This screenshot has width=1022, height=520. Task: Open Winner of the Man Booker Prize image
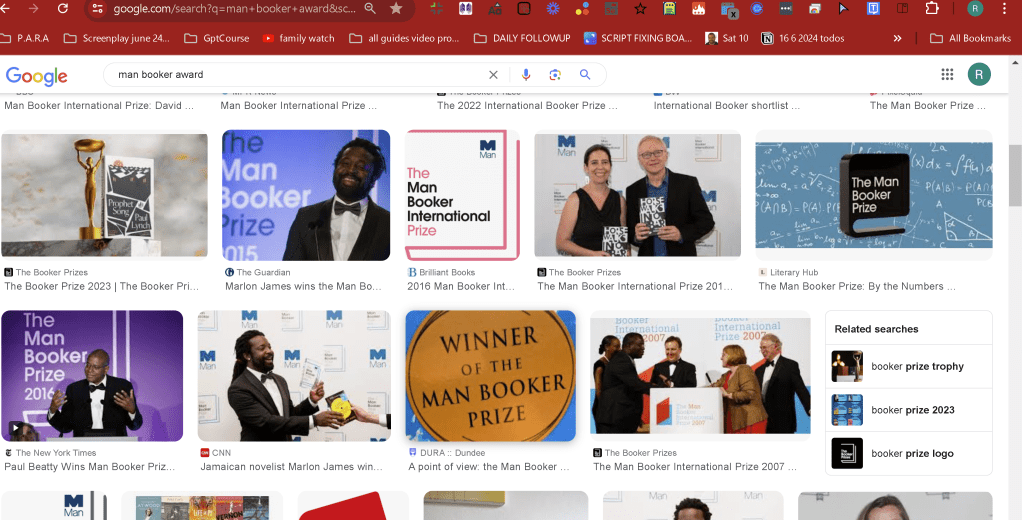pyautogui.click(x=491, y=376)
